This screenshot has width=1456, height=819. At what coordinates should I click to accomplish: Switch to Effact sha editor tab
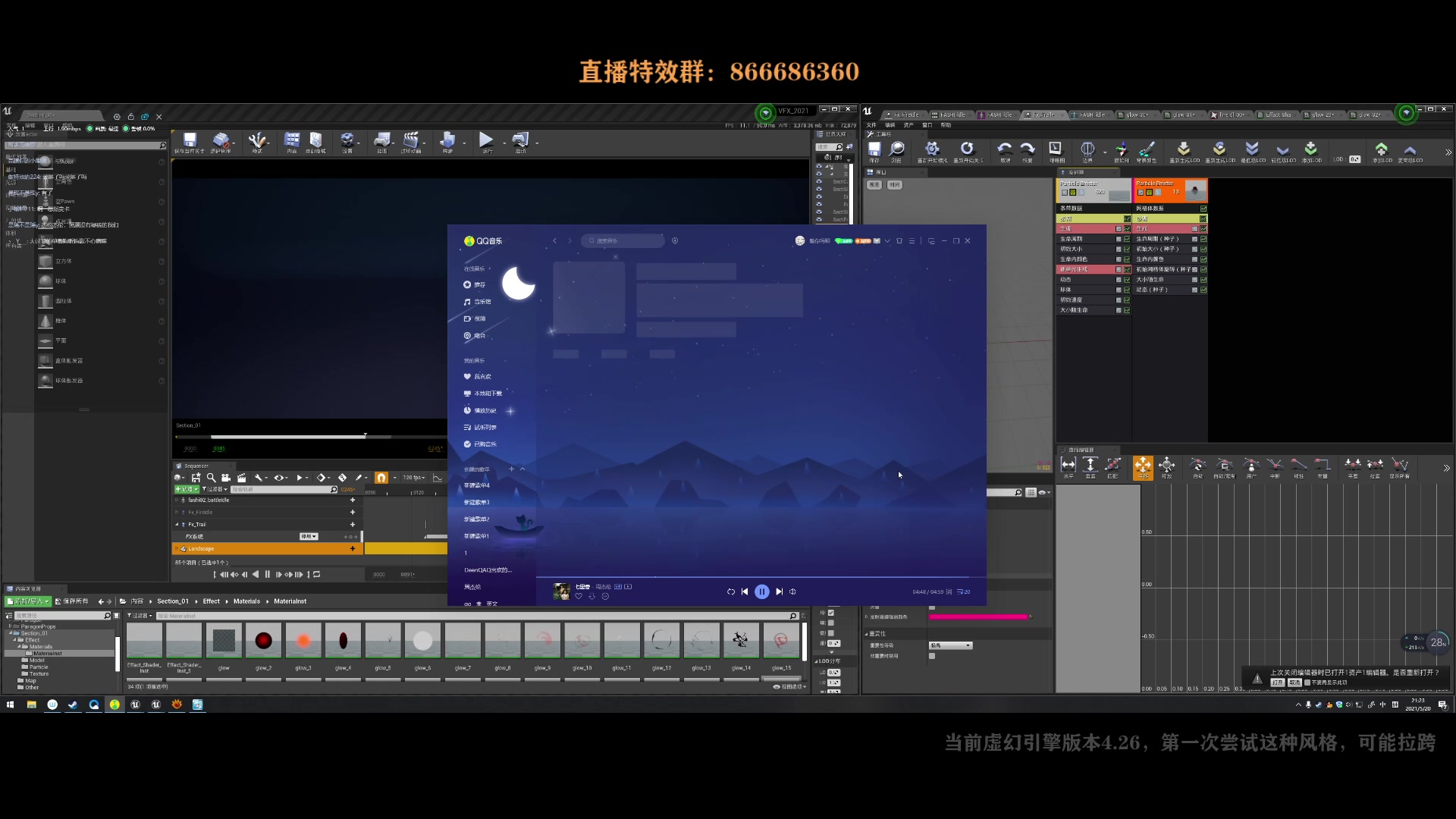1276,115
